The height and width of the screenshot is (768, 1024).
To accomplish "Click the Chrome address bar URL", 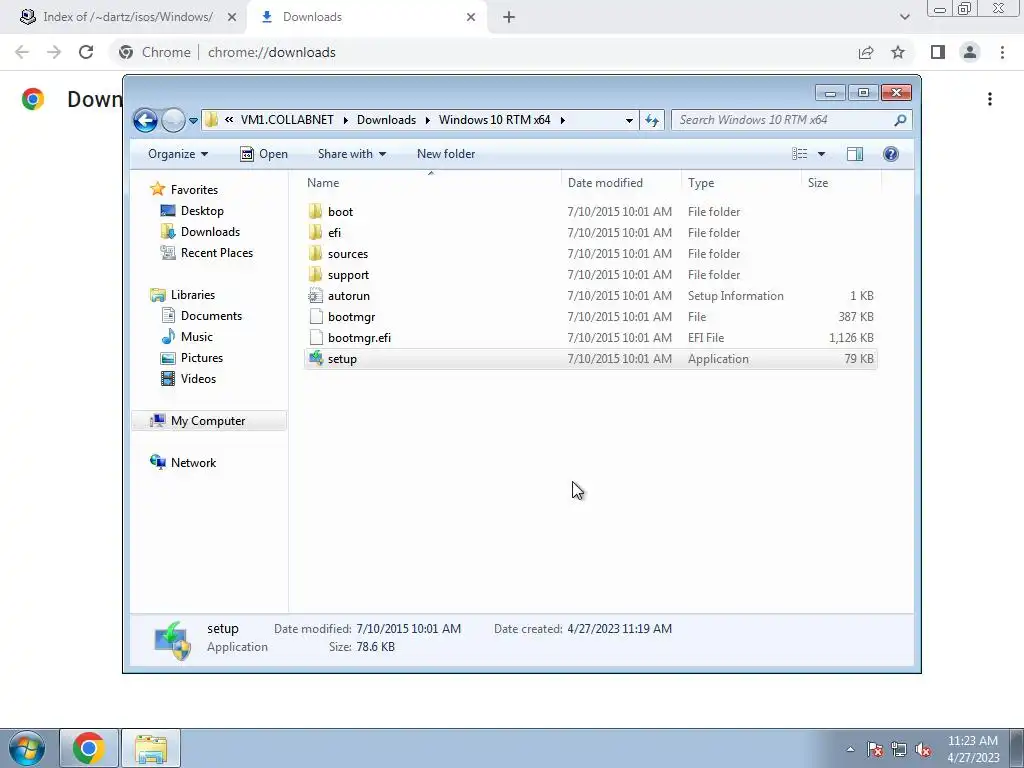I will (x=272, y=52).
